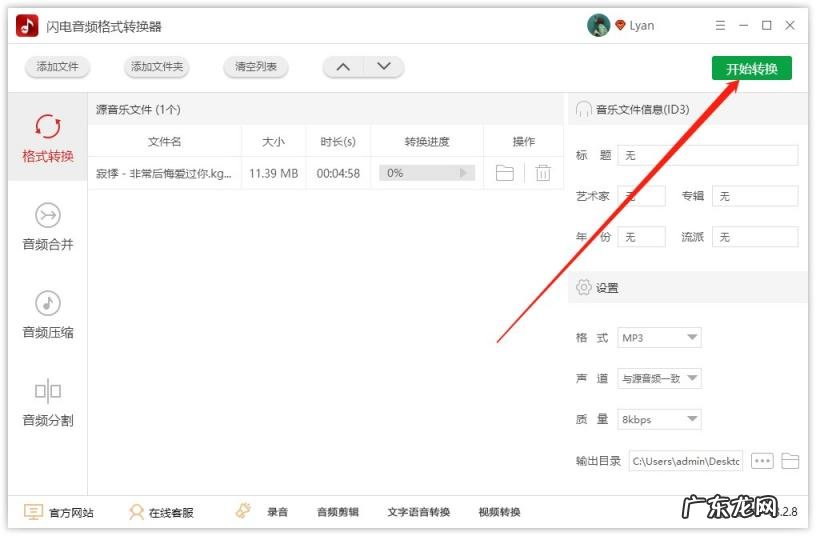Click the 艺术家 input field
The image size is (816, 536).
point(641,196)
